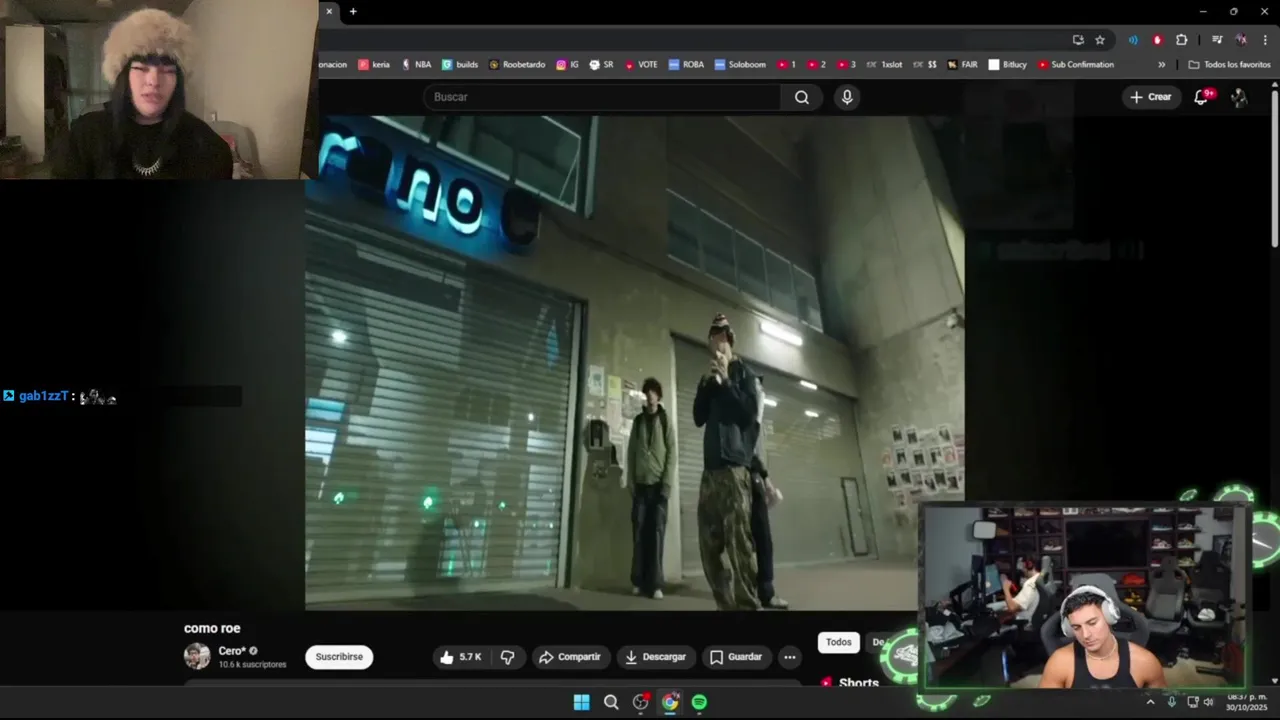
Task: Click the video player to pause
Action: click(634, 362)
